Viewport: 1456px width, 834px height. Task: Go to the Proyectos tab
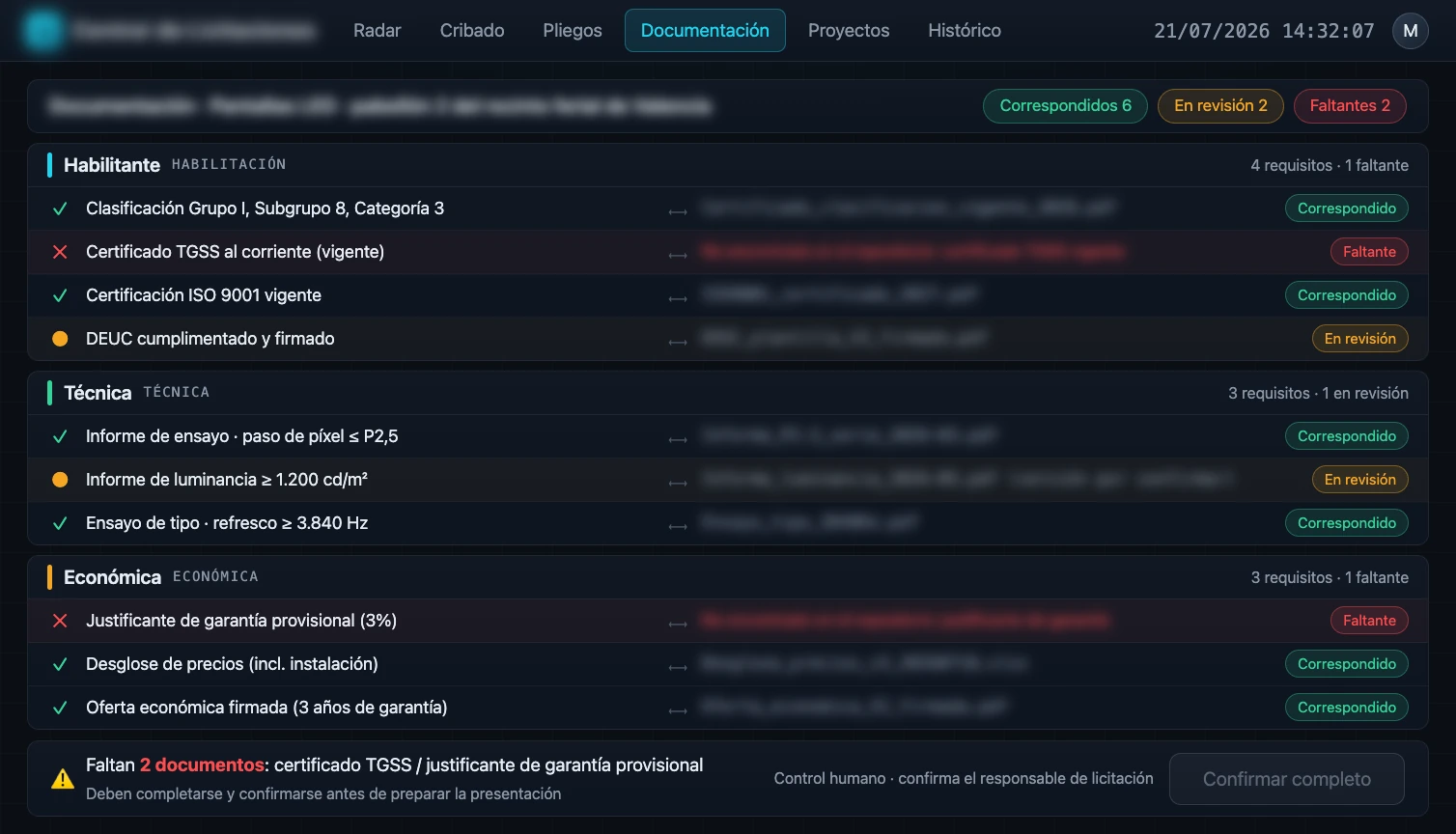849,30
